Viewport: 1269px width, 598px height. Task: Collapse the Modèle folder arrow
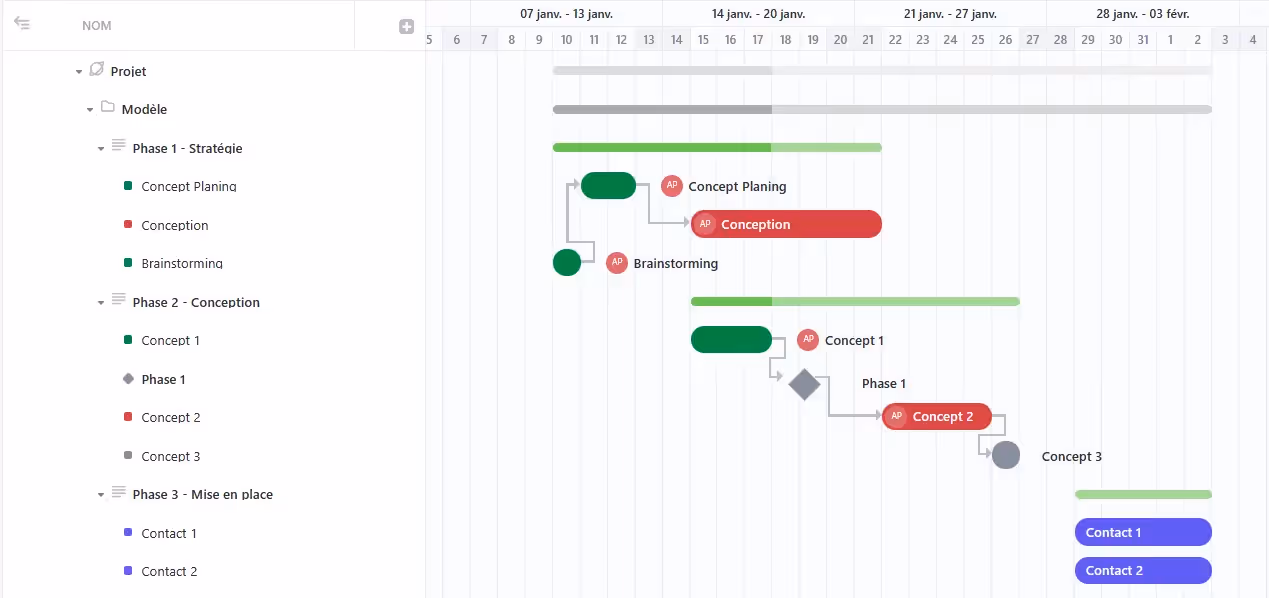click(x=90, y=110)
